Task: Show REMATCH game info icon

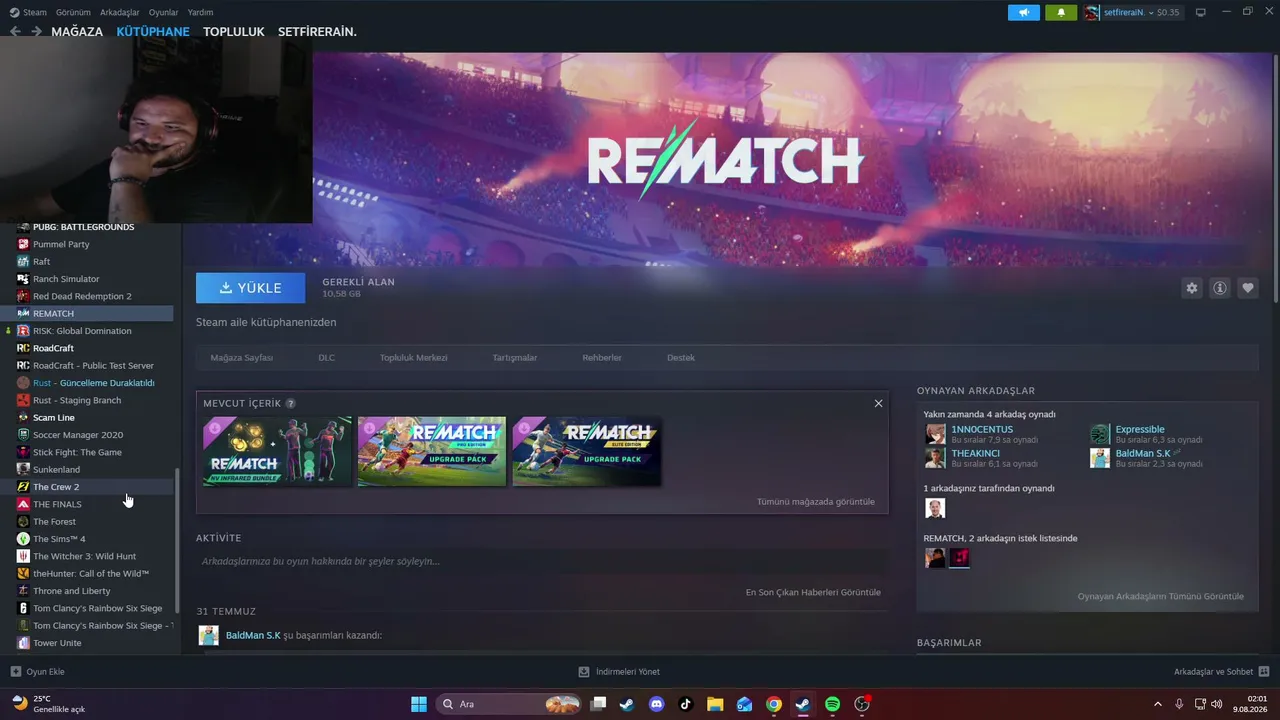Action: pyautogui.click(x=1220, y=288)
